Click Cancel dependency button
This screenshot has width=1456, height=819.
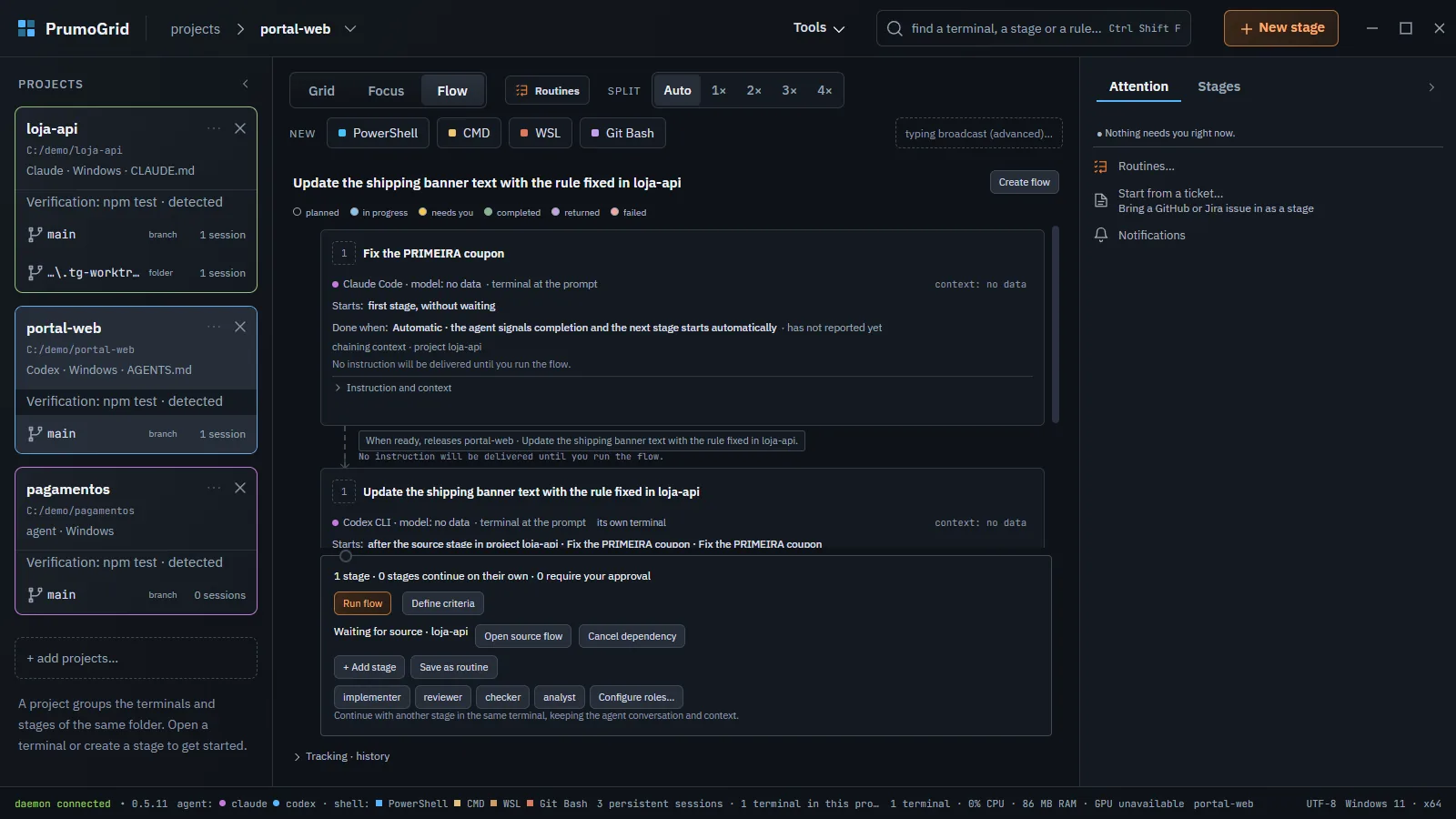pos(632,636)
